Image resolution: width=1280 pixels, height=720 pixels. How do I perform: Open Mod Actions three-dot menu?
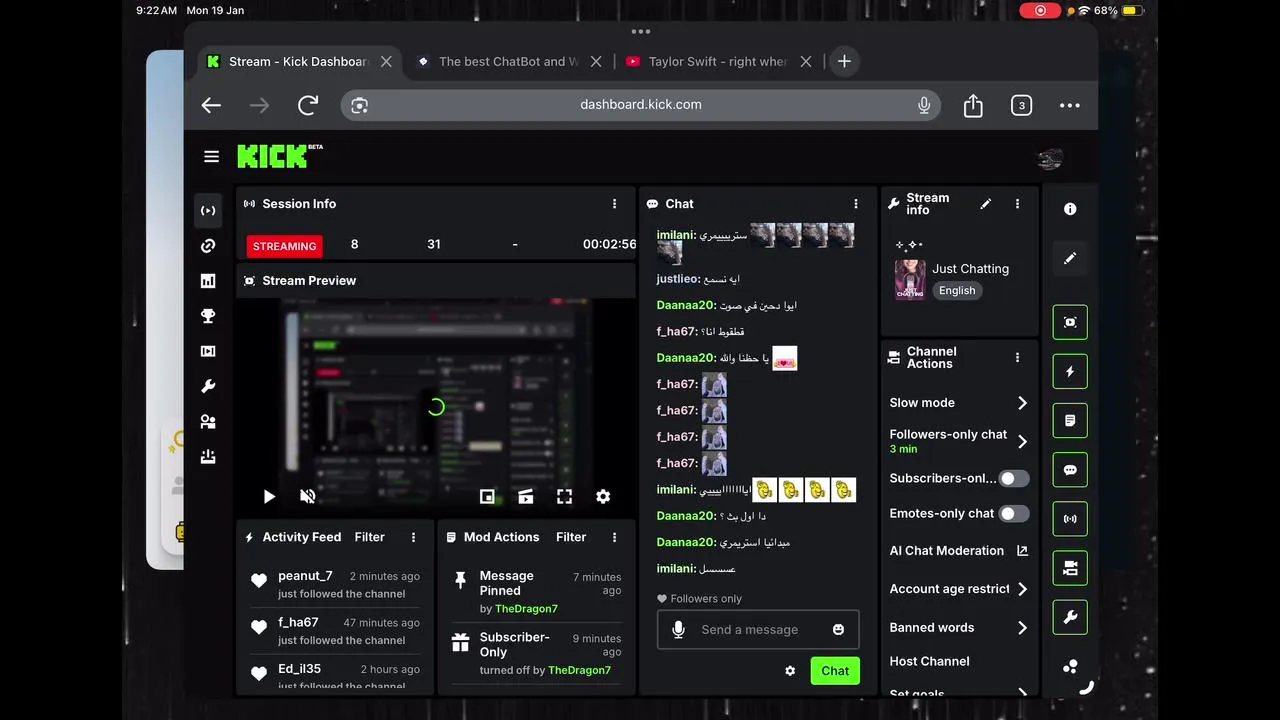click(614, 537)
